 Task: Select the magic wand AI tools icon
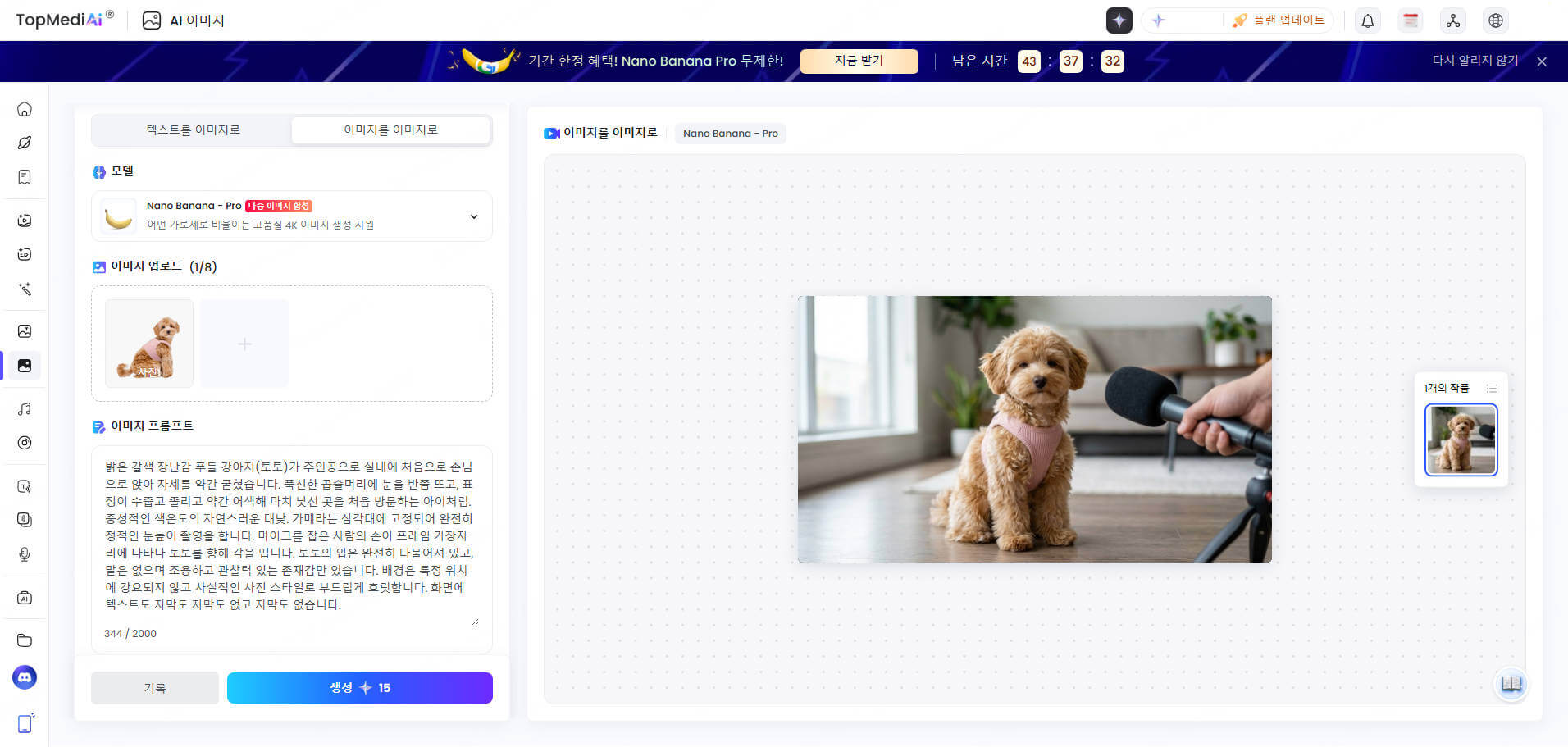[x=25, y=289]
